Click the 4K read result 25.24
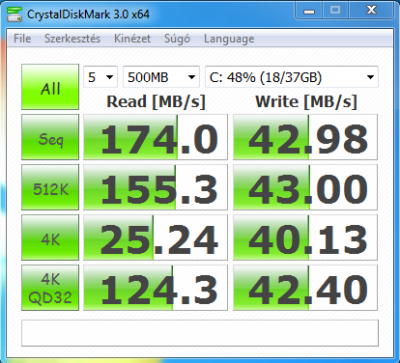 155,237
